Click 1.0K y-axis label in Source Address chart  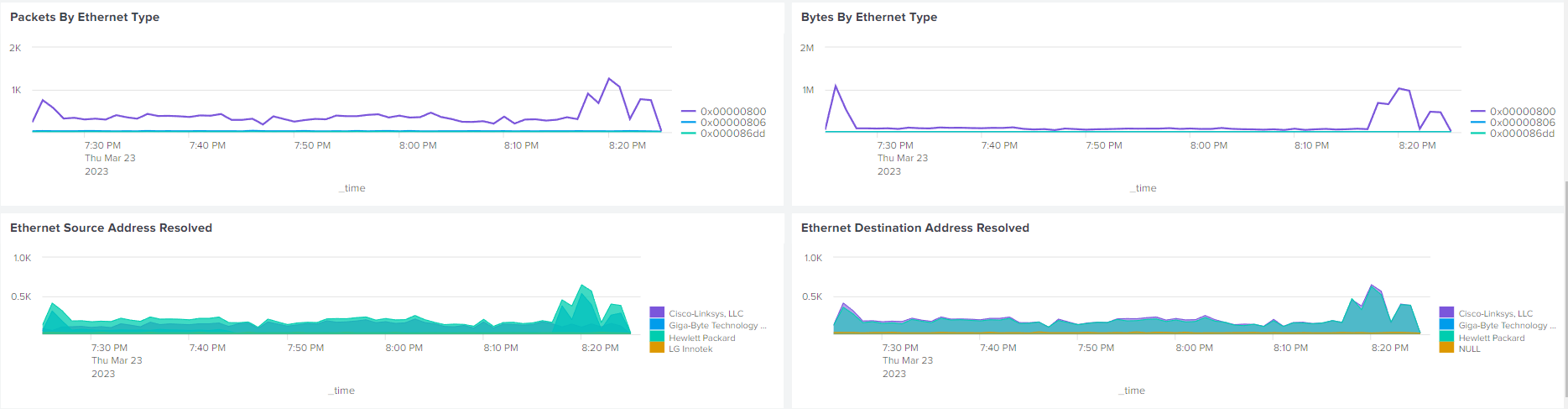pyautogui.click(x=23, y=258)
